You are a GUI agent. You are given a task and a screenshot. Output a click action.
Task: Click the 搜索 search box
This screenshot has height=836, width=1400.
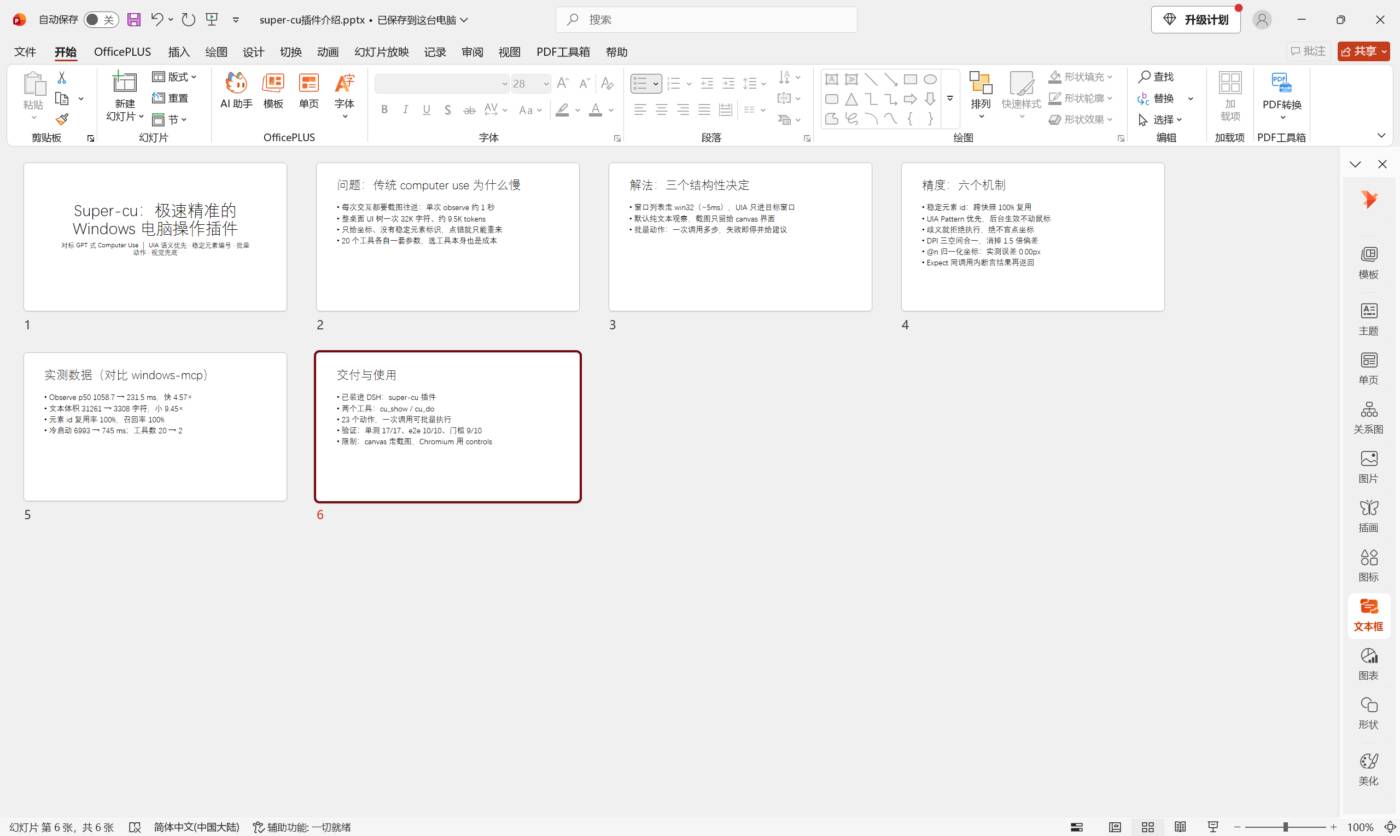pos(706,19)
